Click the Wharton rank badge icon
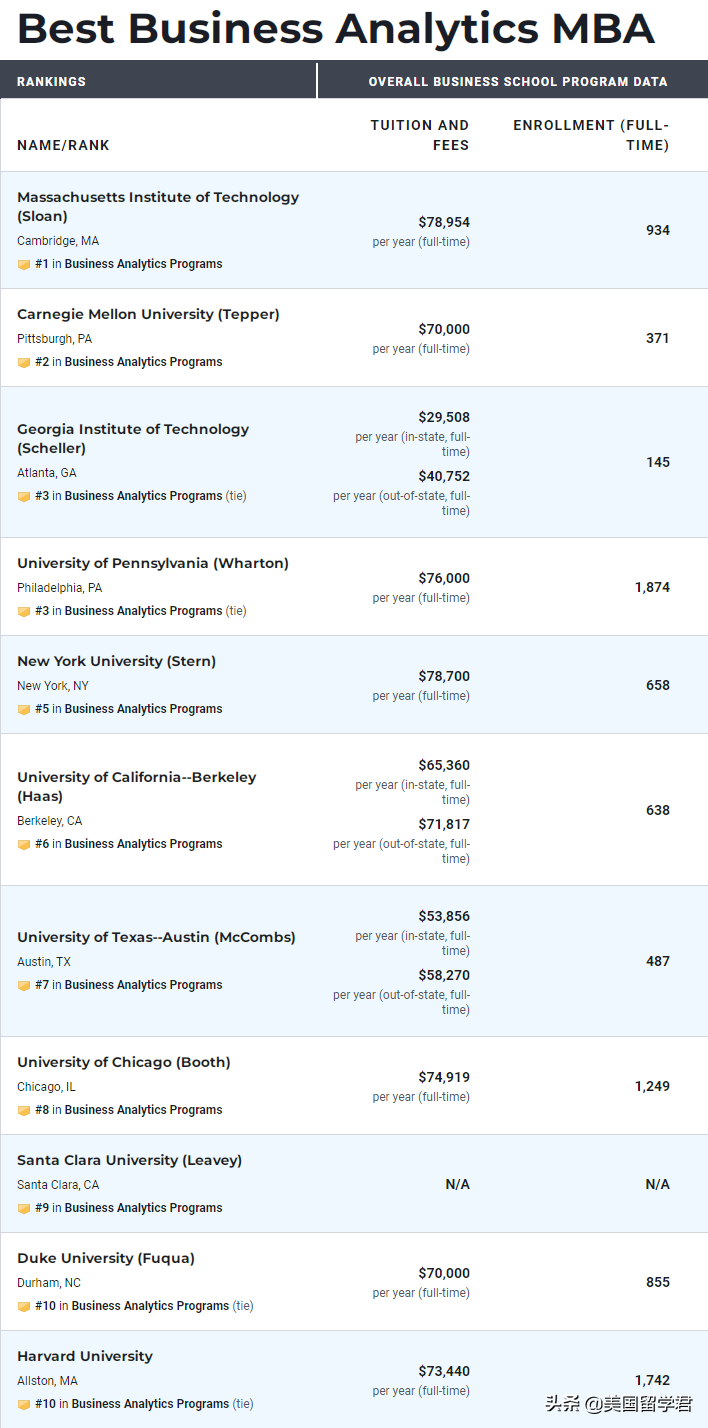 click(x=24, y=612)
